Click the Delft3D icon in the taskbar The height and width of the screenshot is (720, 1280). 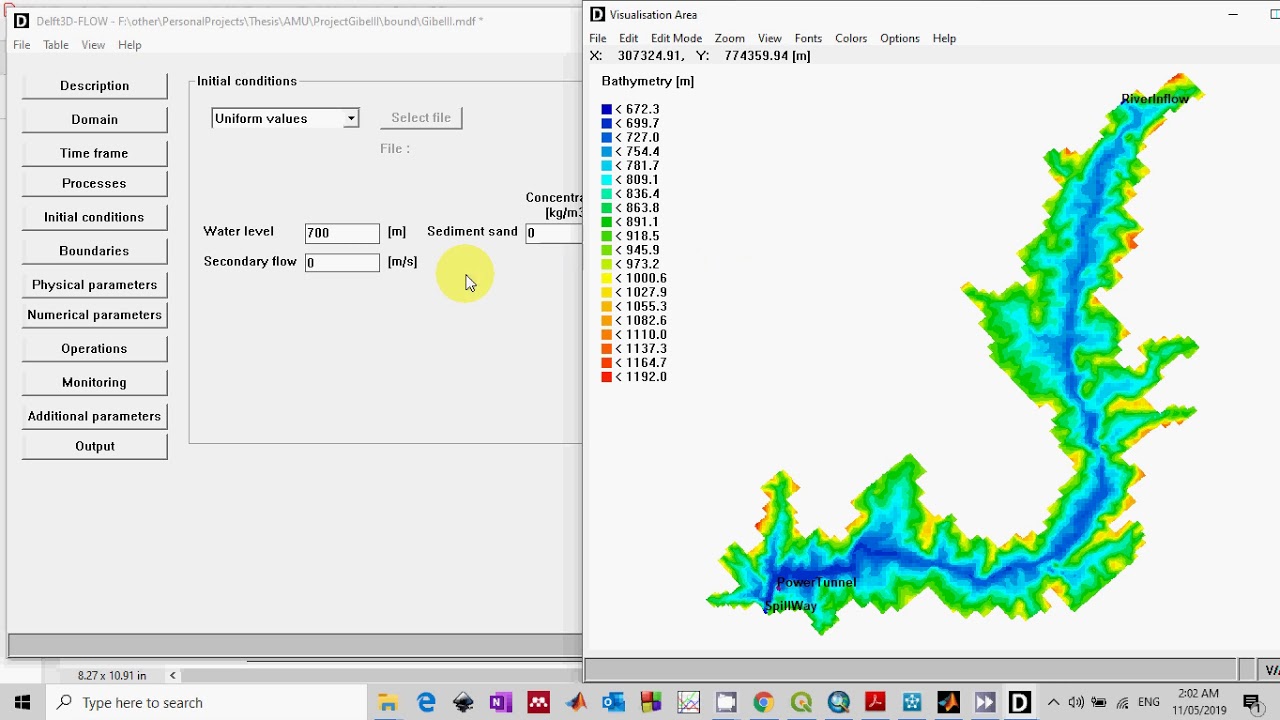click(x=1019, y=703)
